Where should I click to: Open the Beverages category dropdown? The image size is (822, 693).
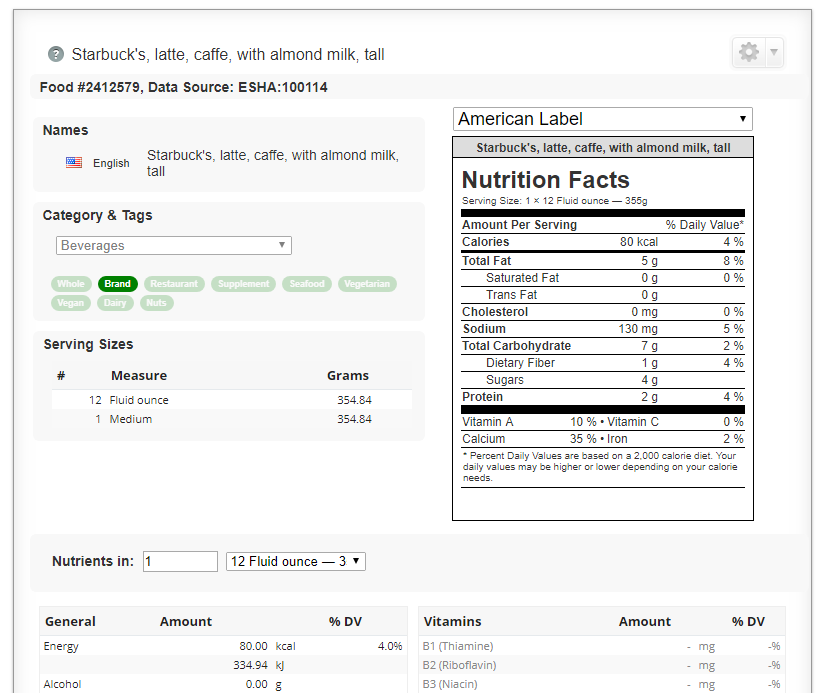[x=174, y=245]
